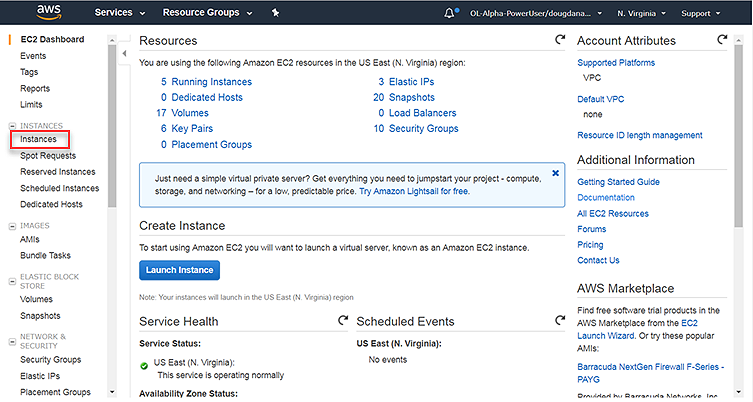The height and width of the screenshot is (402, 753).
Task: Click the sidebar scrollbar down arrow
Action: [x=112, y=392]
